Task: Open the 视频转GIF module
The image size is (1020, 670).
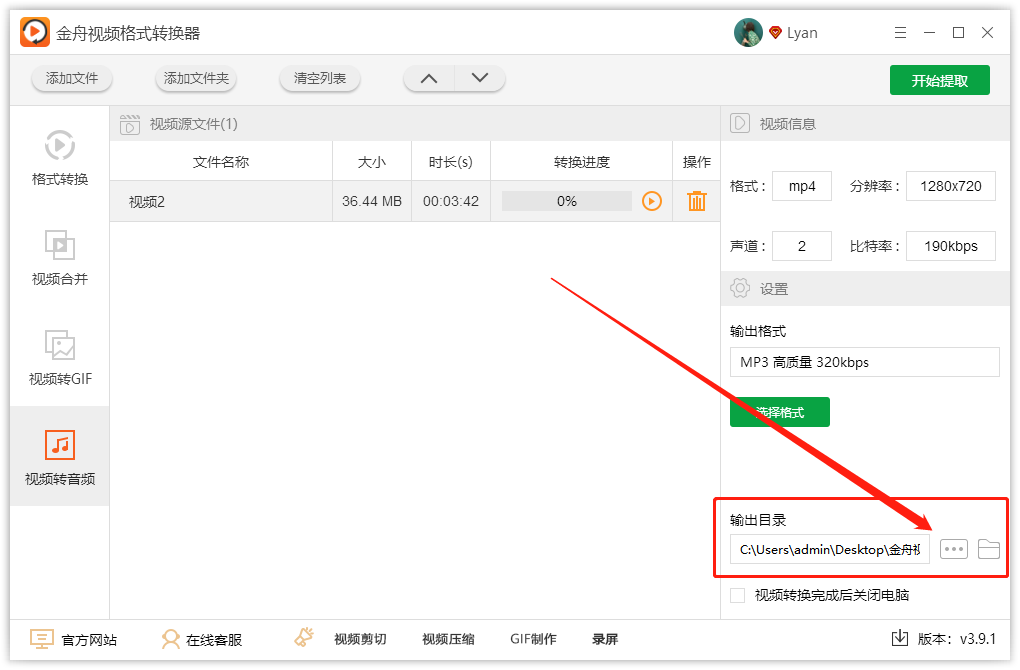Action: (60, 358)
